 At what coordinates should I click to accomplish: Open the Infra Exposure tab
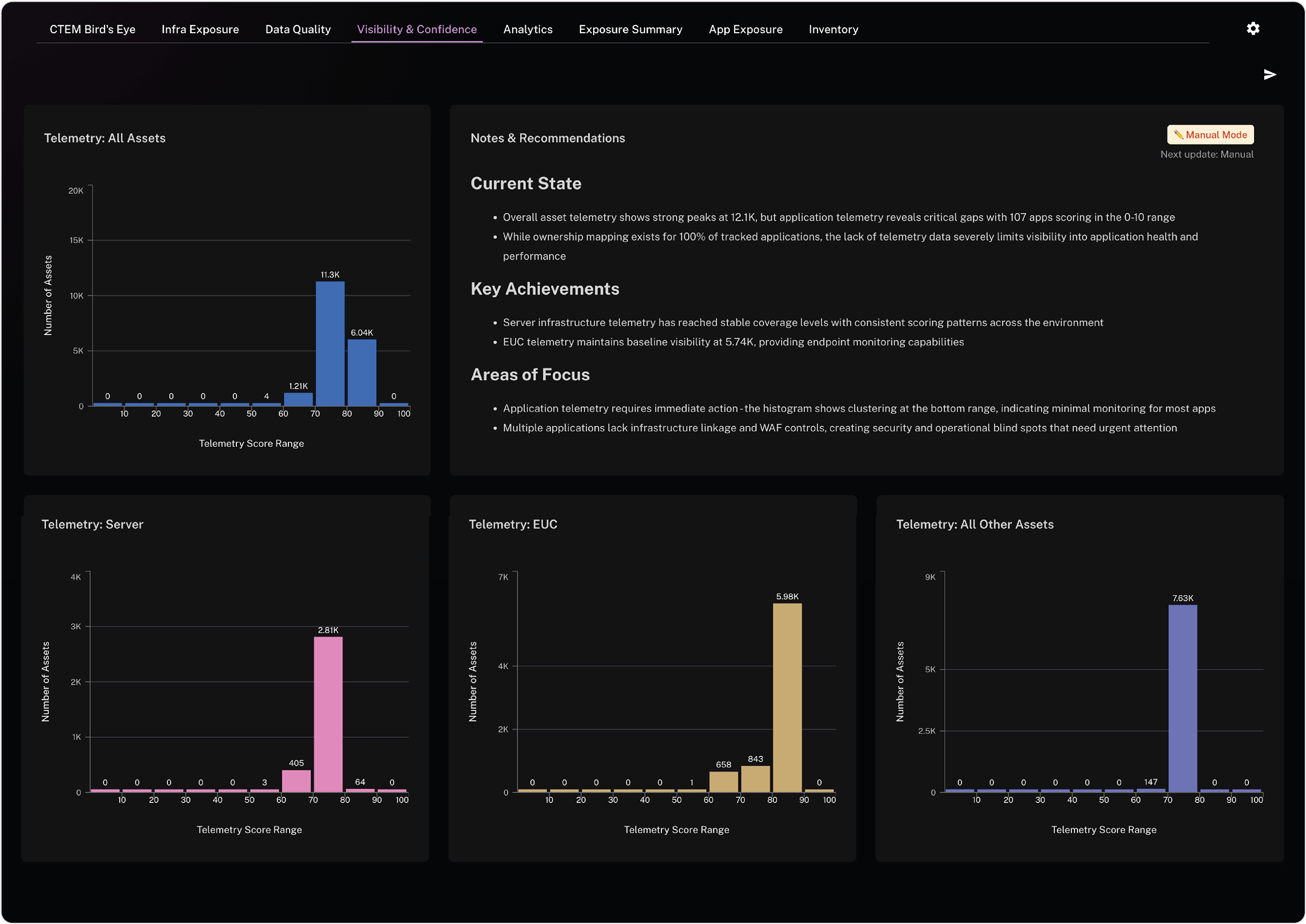coord(200,29)
